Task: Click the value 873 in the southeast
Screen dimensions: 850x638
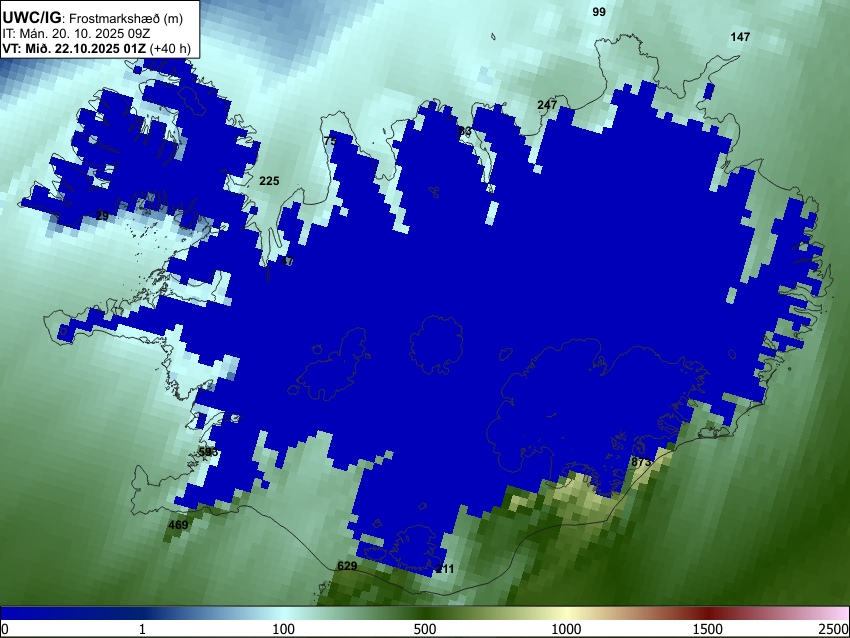Action: click(x=641, y=462)
